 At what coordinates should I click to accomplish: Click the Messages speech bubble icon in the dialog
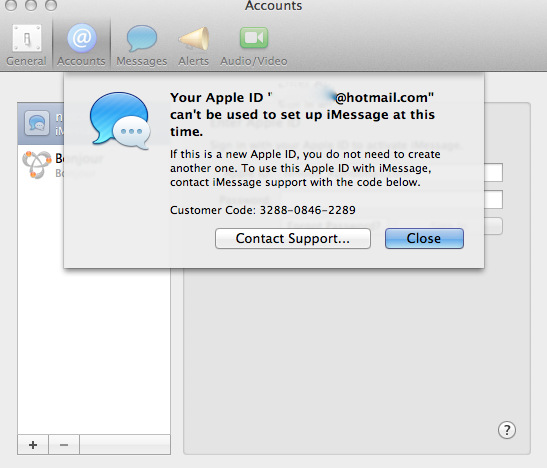point(120,120)
